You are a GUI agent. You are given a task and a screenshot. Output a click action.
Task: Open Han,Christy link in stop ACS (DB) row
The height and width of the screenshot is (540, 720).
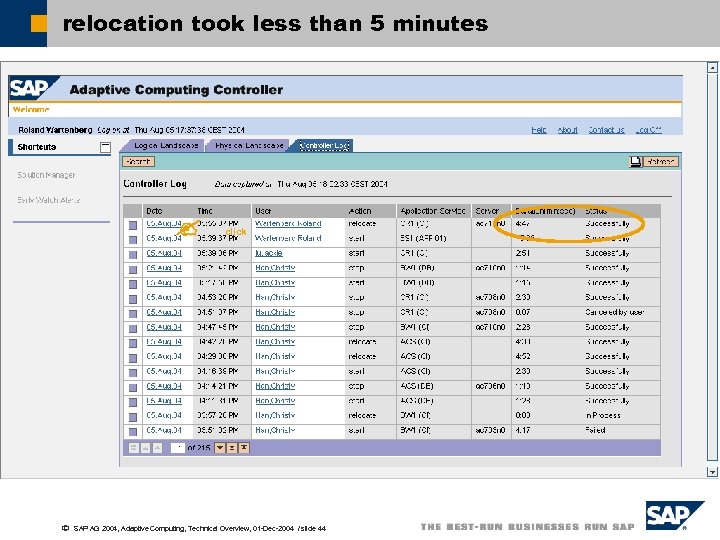pos(275,386)
